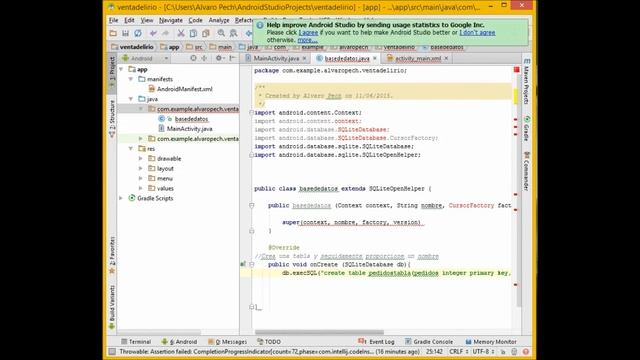
Task: Click the Copy toolbar icon
Action: [x=193, y=33]
